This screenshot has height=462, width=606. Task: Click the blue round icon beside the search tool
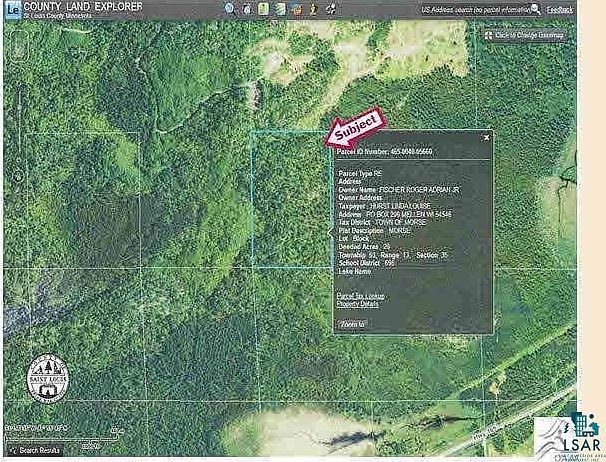point(246,9)
